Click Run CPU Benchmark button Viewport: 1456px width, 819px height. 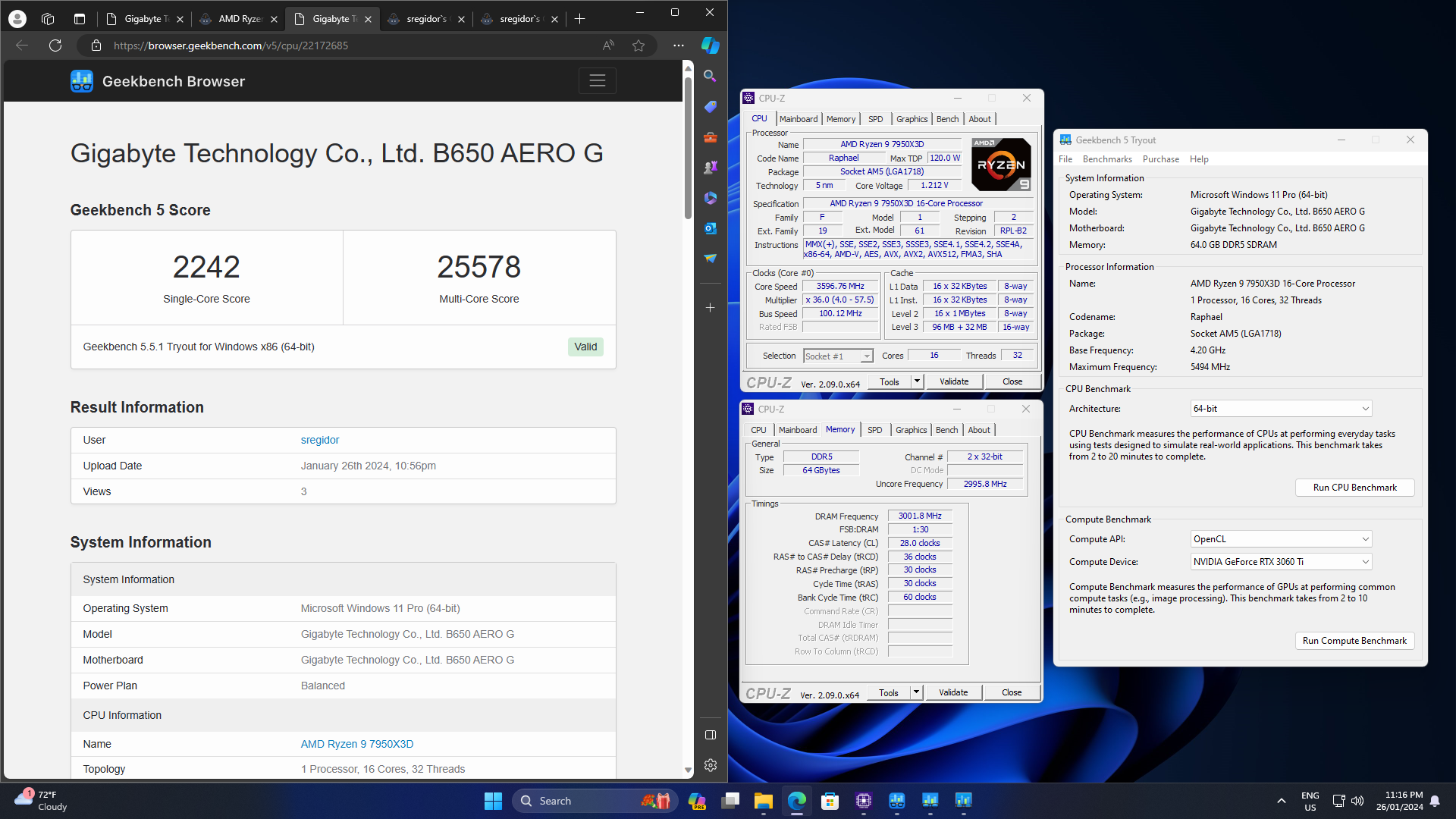click(1355, 488)
